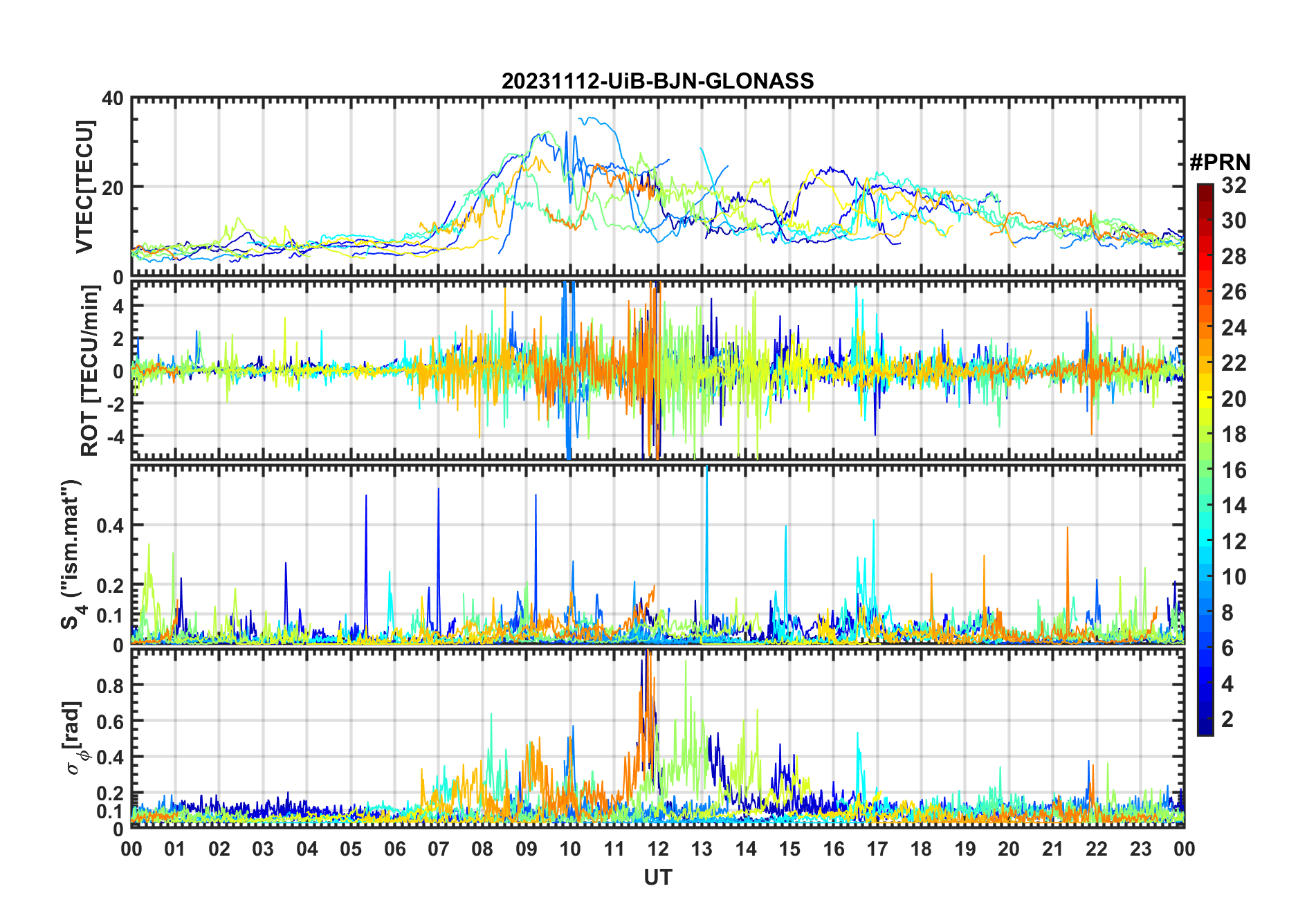The width and height of the screenshot is (1316, 920).
Task: Click the VTEC light-blue peak after 10 UT
Action: (x=596, y=122)
